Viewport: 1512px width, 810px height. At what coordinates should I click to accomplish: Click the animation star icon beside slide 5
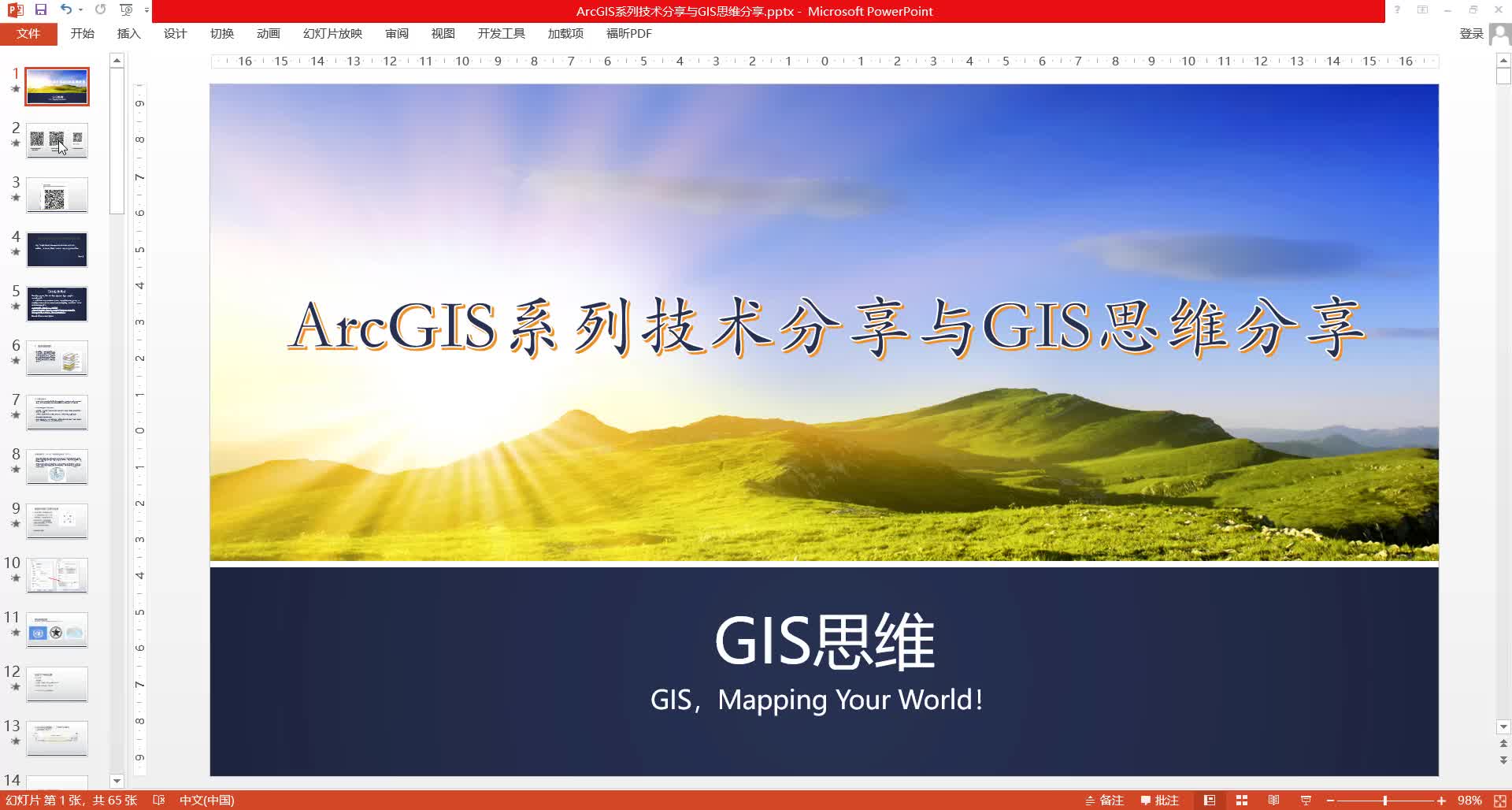15,306
